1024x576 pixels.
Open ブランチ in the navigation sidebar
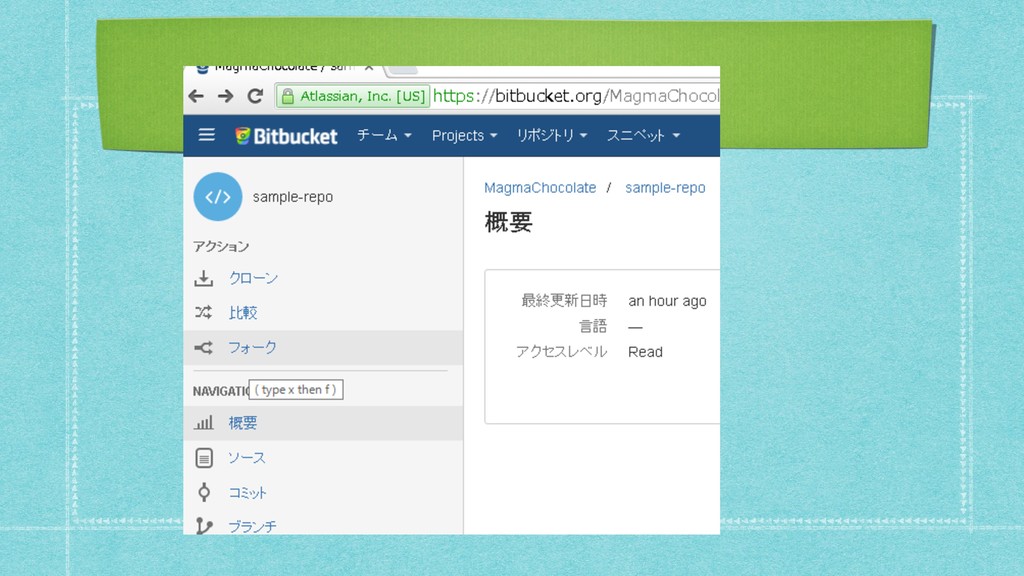252,526
